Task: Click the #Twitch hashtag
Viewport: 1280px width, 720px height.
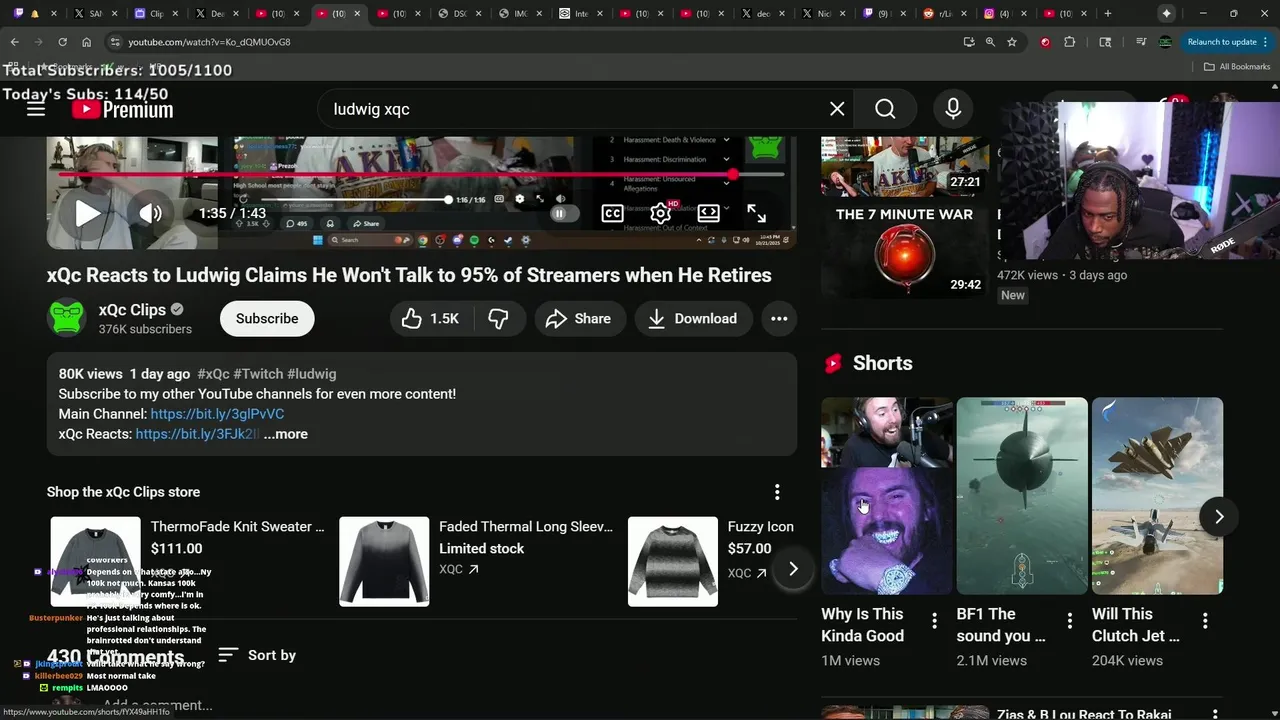Action: pyautogui.click(x=258, y=374)
